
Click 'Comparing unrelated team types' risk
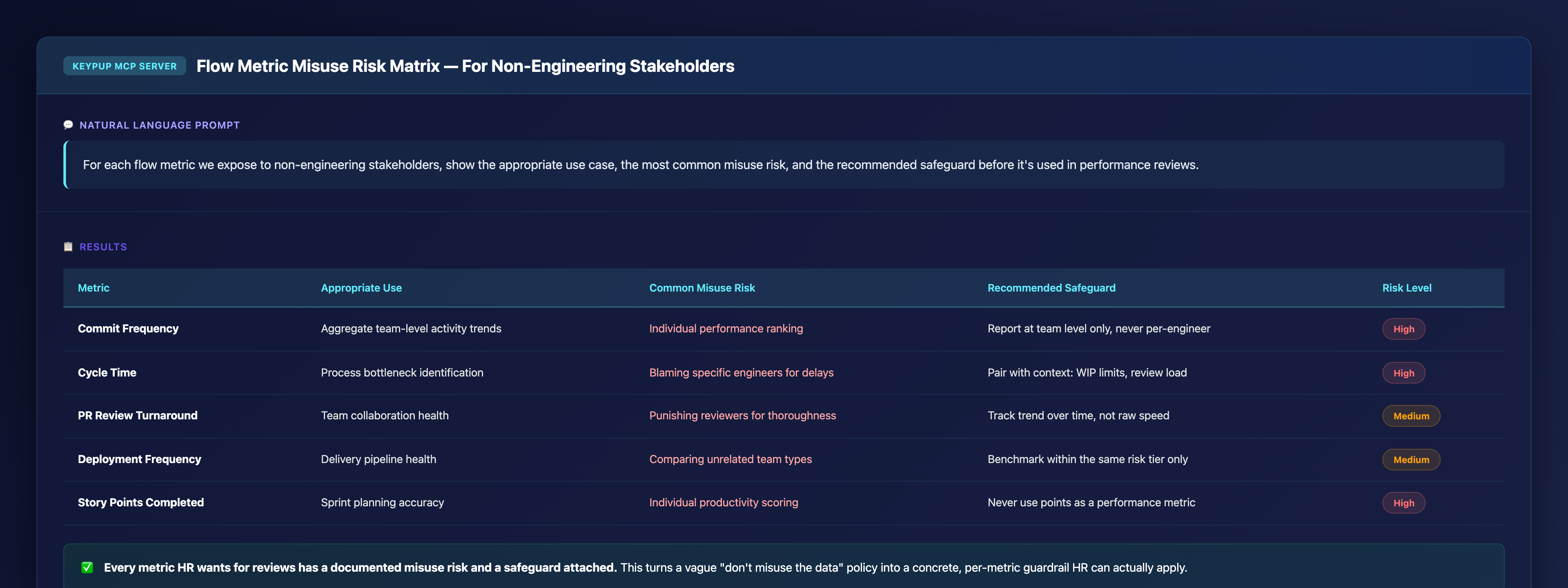(730, 459)
